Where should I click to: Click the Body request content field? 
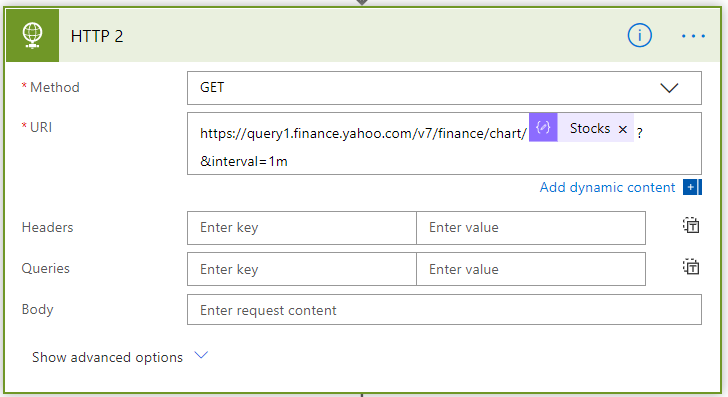click(x=444, y=309)
